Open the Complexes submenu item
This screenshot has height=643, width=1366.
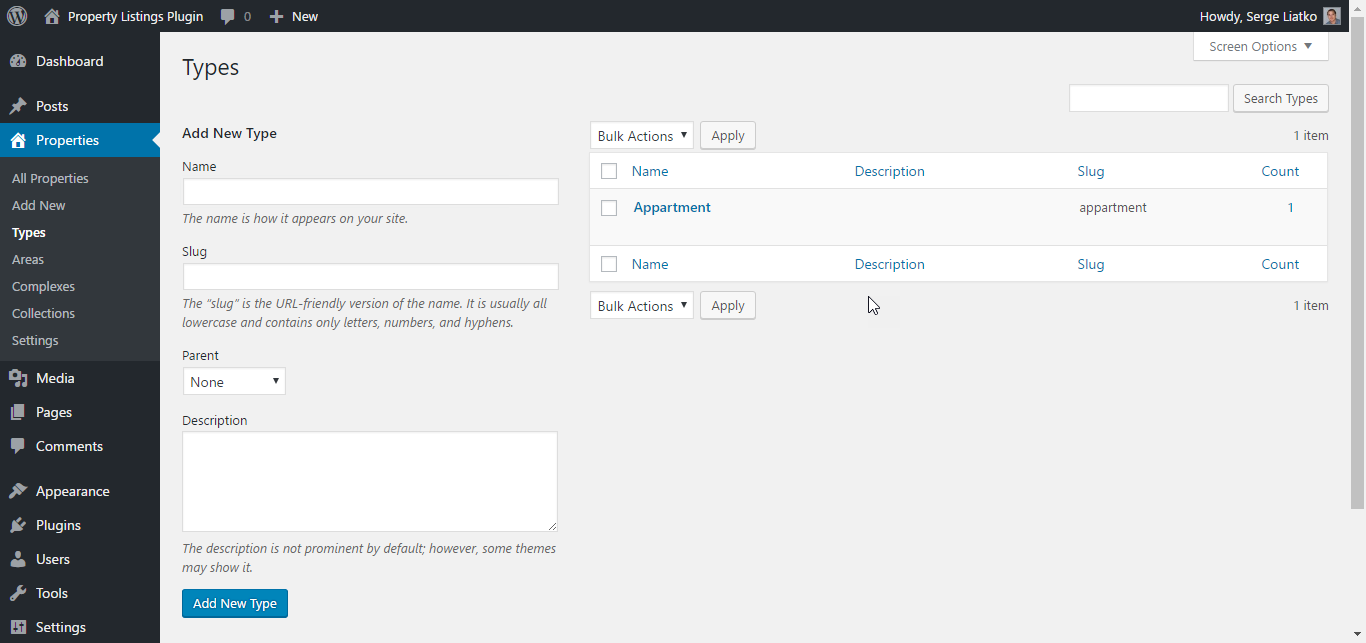[43, 286]
